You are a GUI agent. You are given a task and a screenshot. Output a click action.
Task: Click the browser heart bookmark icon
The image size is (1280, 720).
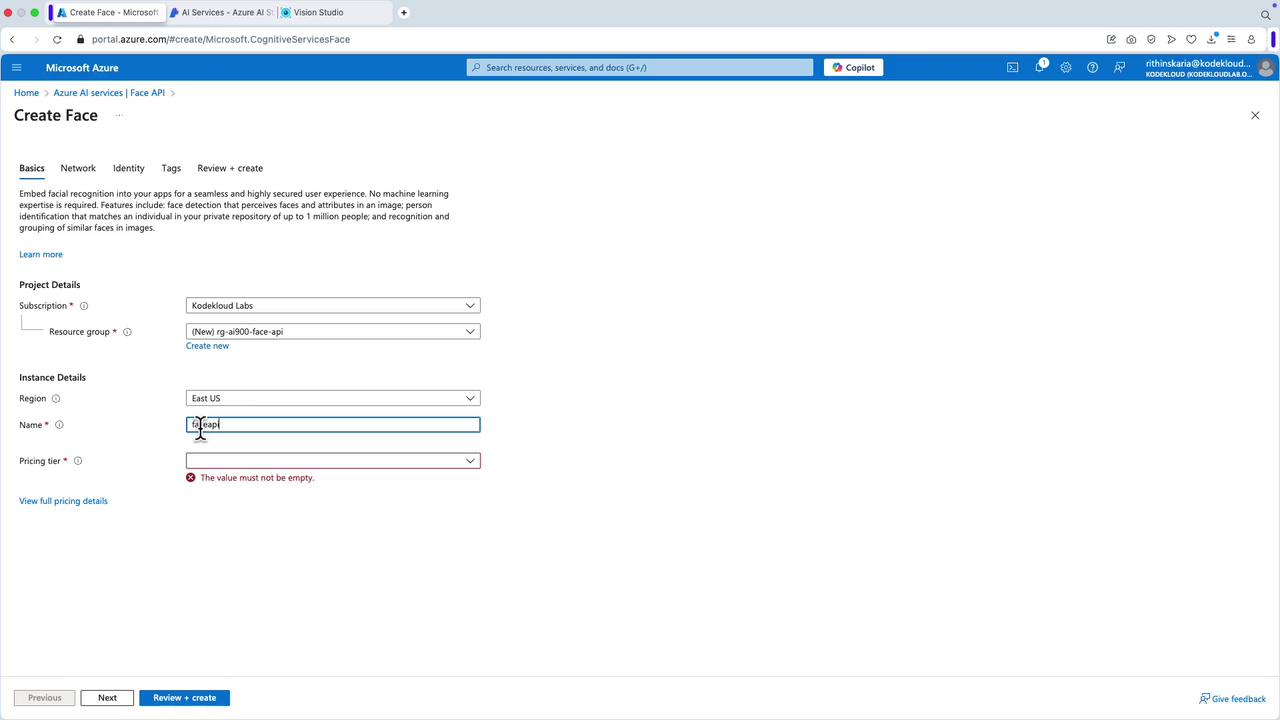(x=1191, y=39)
